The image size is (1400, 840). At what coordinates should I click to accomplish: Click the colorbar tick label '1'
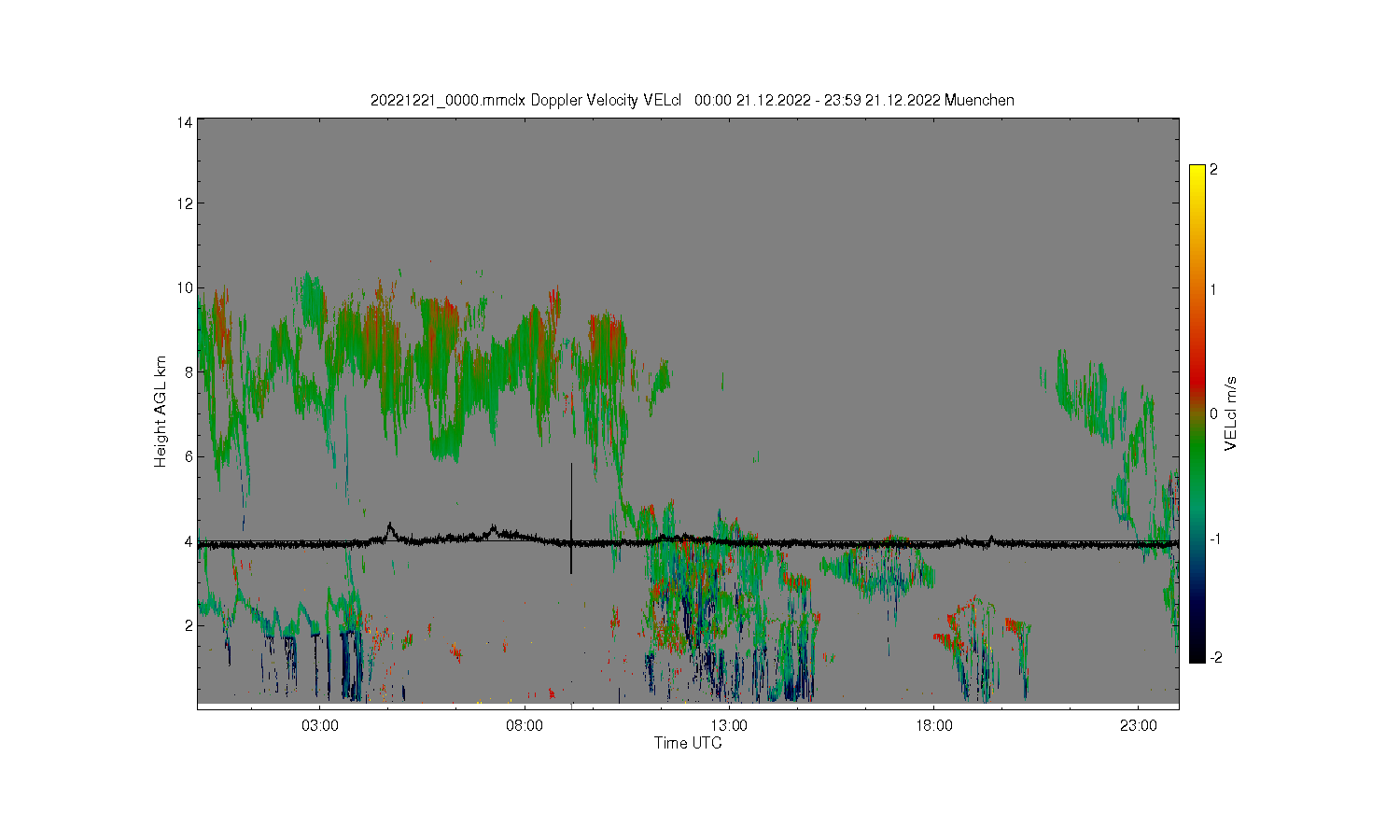[1213, 289]
